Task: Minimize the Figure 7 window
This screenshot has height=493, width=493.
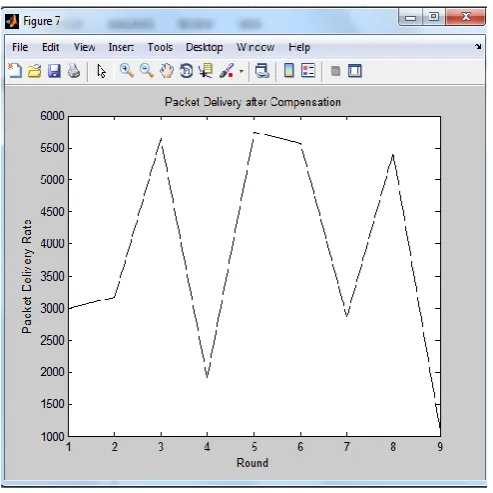Action: tap(411, 17)
